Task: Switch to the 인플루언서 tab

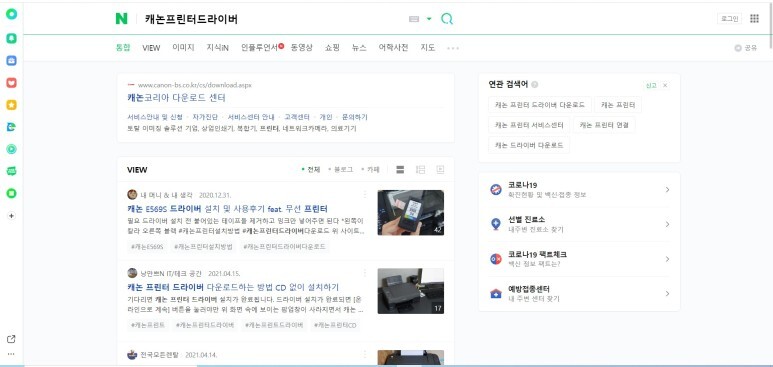Action: coord(260,48)
